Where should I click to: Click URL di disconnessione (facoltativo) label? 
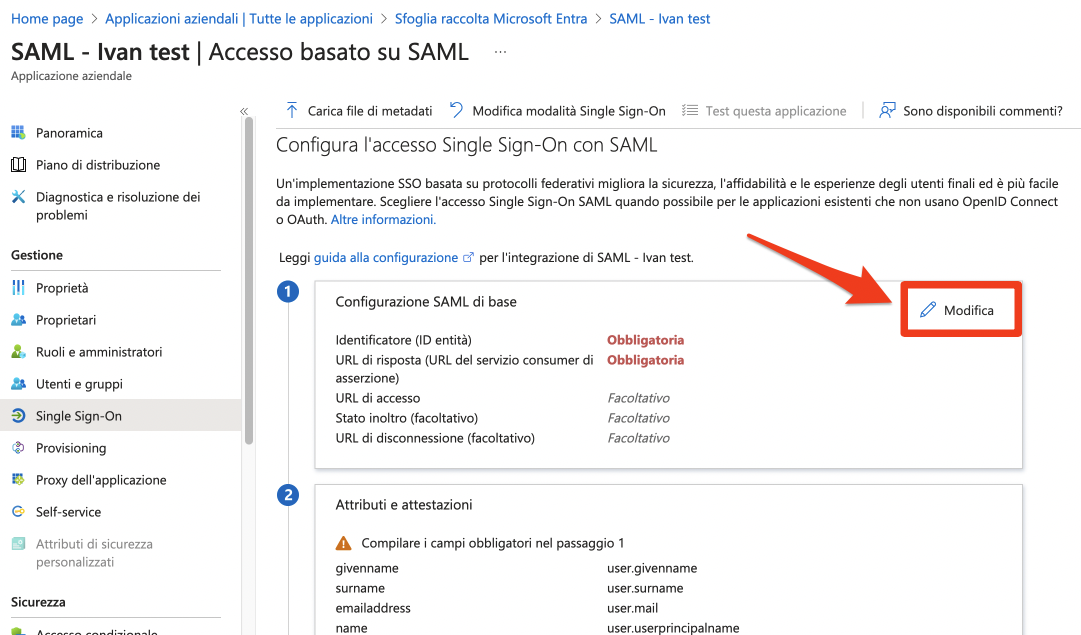(x=435, y=438)
